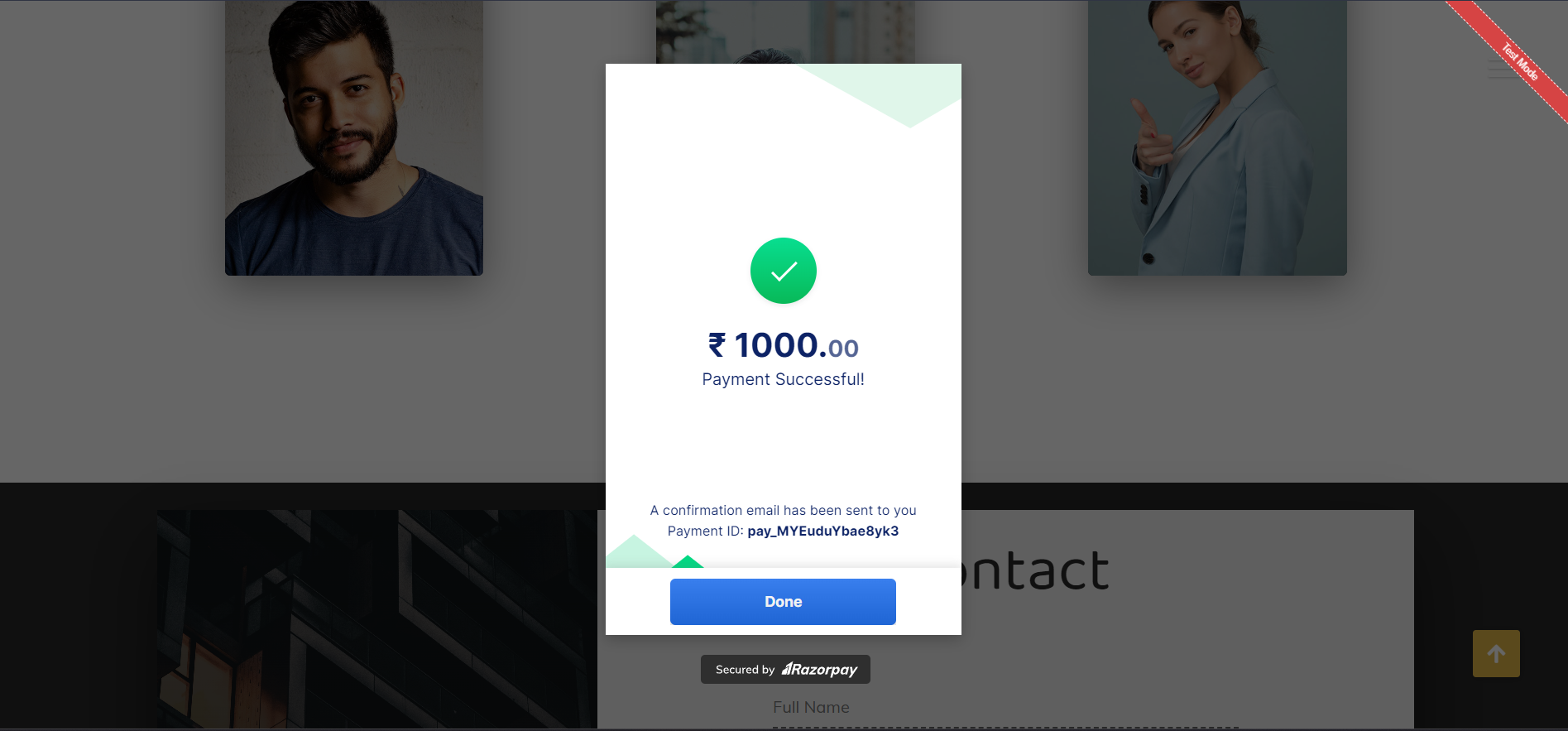This screenshot has width=1568, height=731.
Task: Click the green checkmark success icon
Action: (x=784, y=271)
